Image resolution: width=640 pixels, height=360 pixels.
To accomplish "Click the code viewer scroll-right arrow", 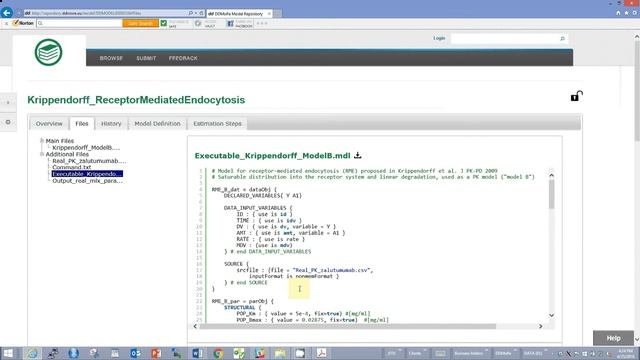I will [x=541, y=327].
